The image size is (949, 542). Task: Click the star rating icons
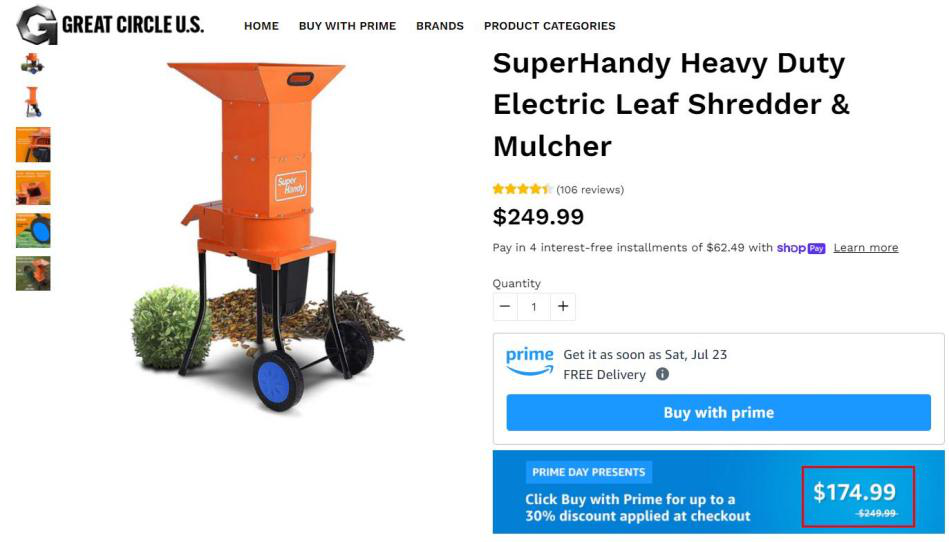(x=522, y=190)
